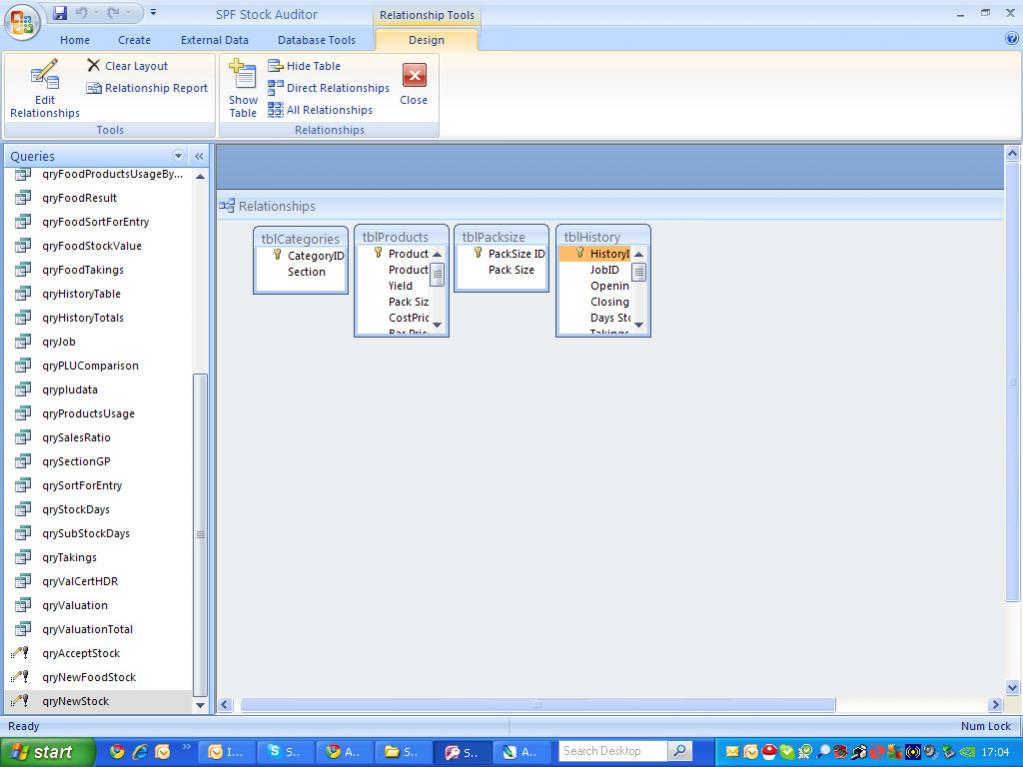Click Clear Layout in Tools group

pos(127,66)
